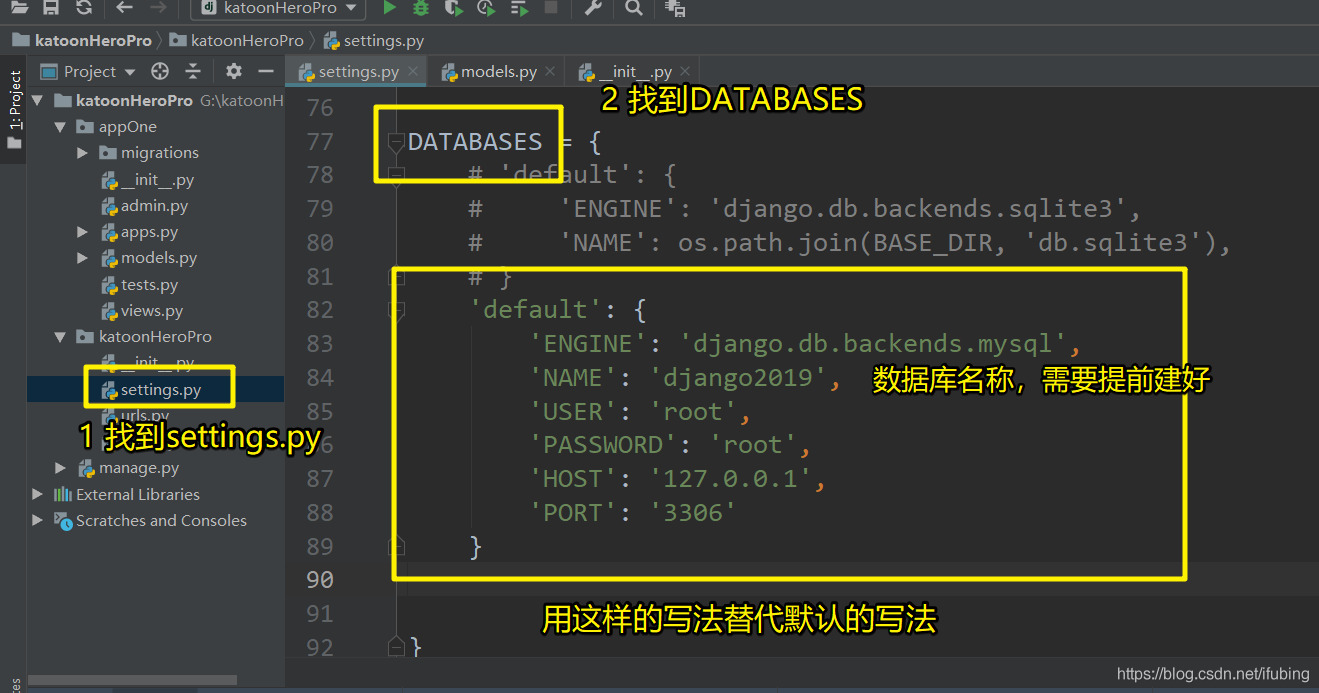Collapse the appOne folder
The image size is (1319, 693).
(60, 127)
